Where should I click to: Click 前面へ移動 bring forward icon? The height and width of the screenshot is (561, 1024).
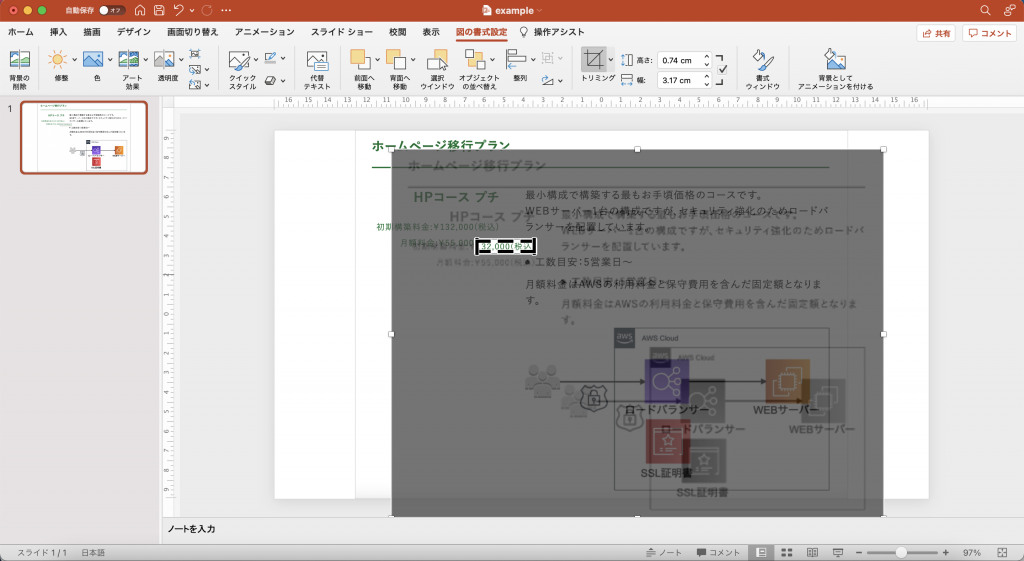[x=360, y=59]
